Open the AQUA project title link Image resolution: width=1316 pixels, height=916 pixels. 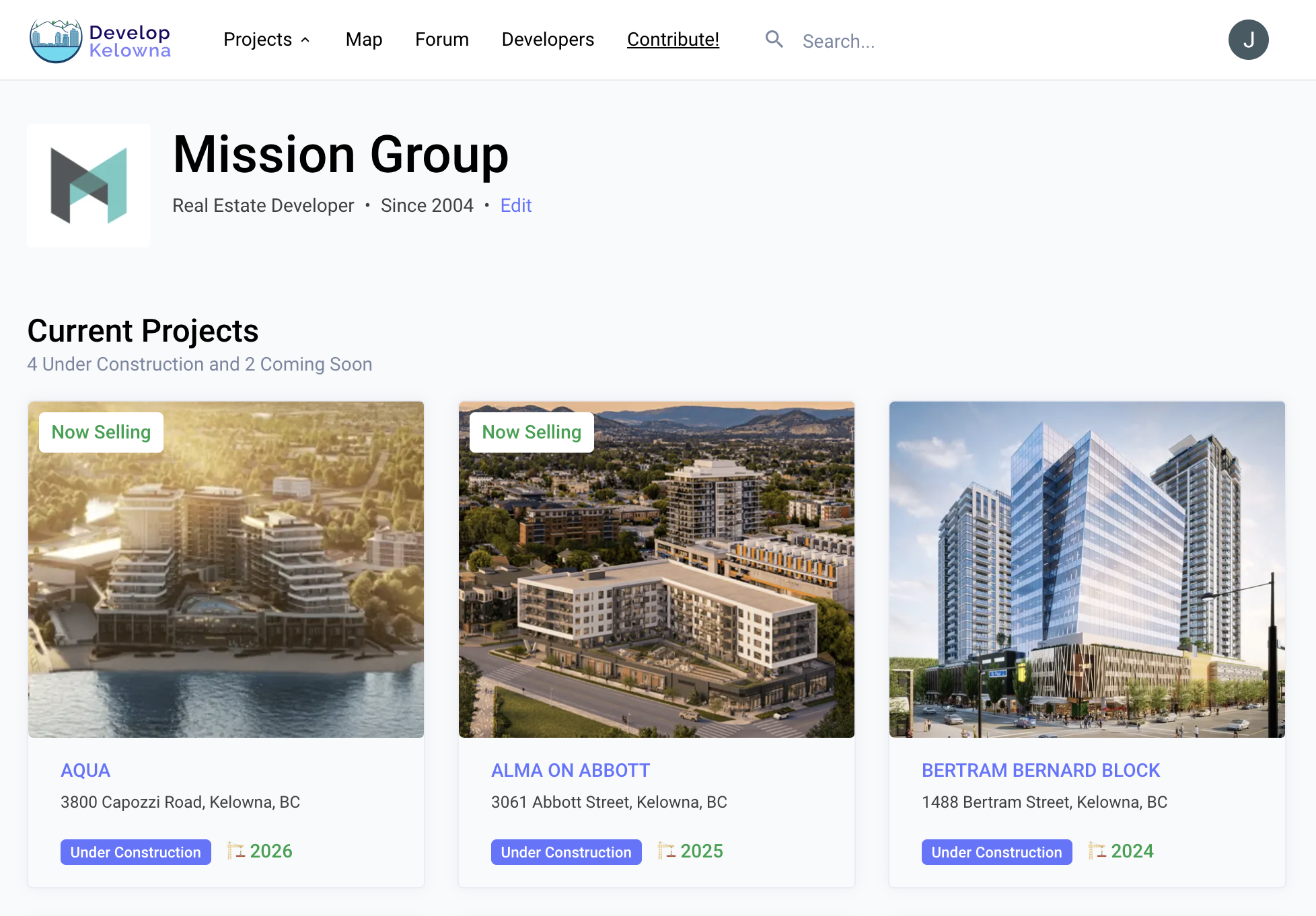(x=85, y=770)
